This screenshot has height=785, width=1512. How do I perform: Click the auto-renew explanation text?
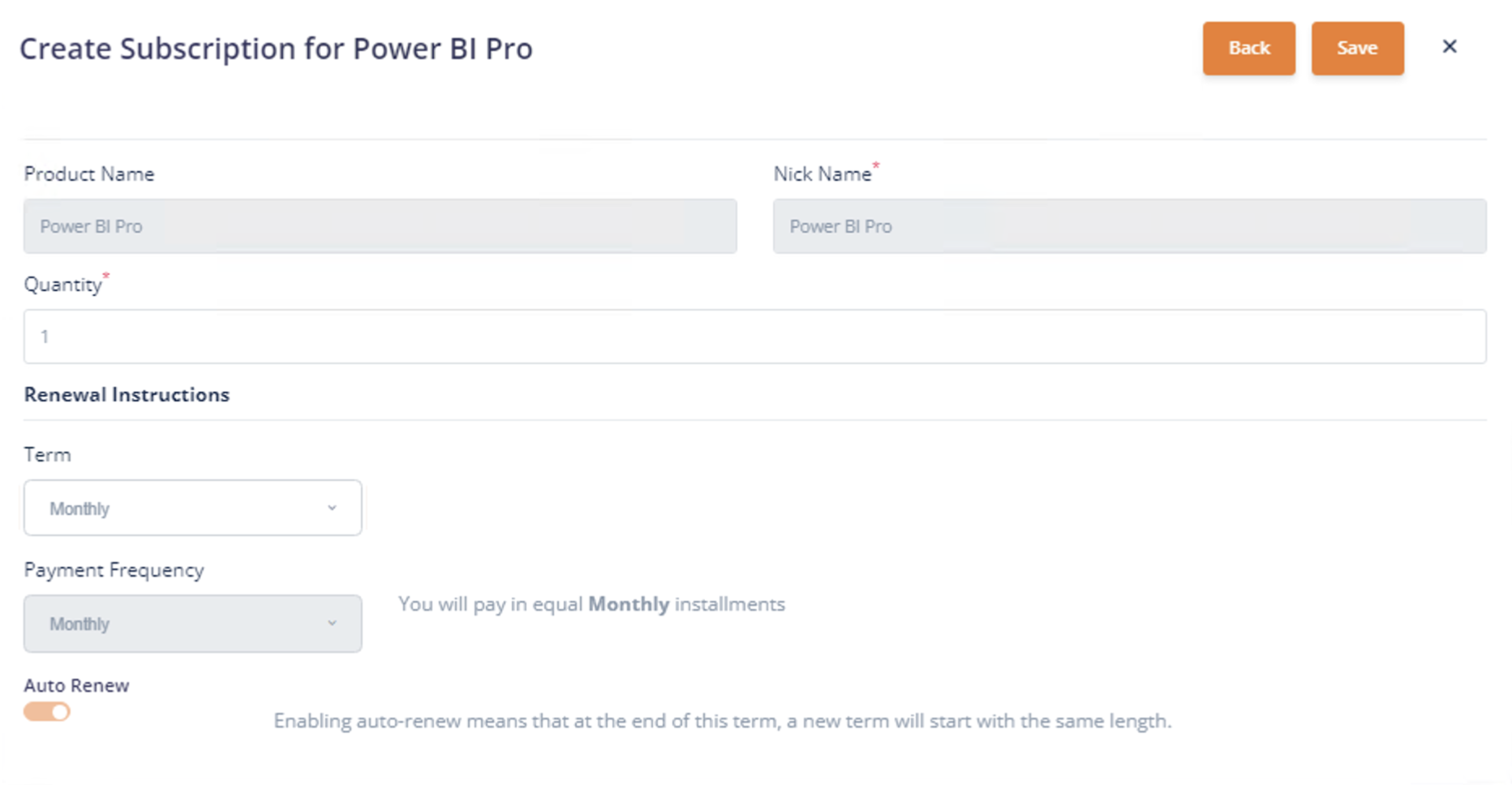722,721
